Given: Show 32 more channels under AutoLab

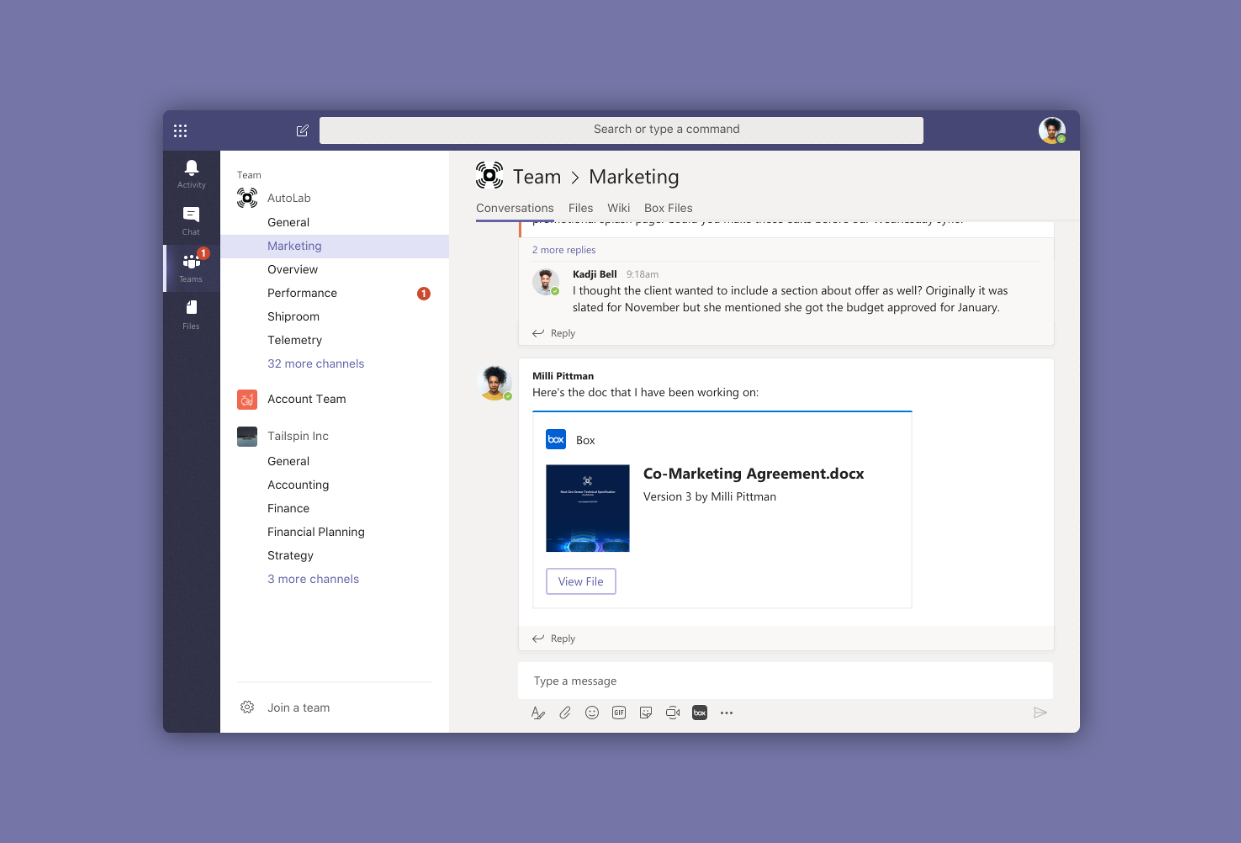Looking at the screenshot, I should [316, 363].
